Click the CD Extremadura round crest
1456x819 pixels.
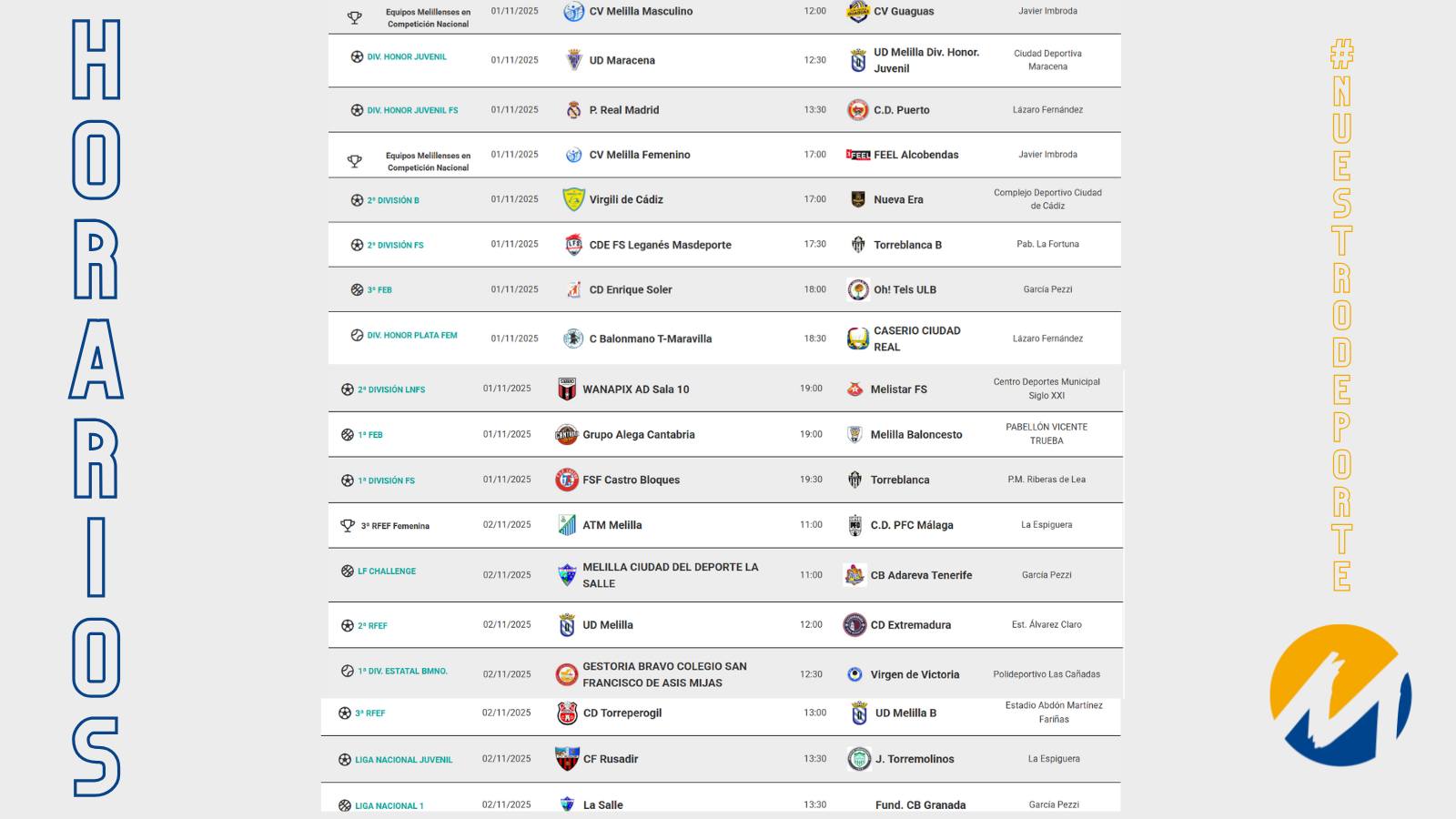pos(854,625)
